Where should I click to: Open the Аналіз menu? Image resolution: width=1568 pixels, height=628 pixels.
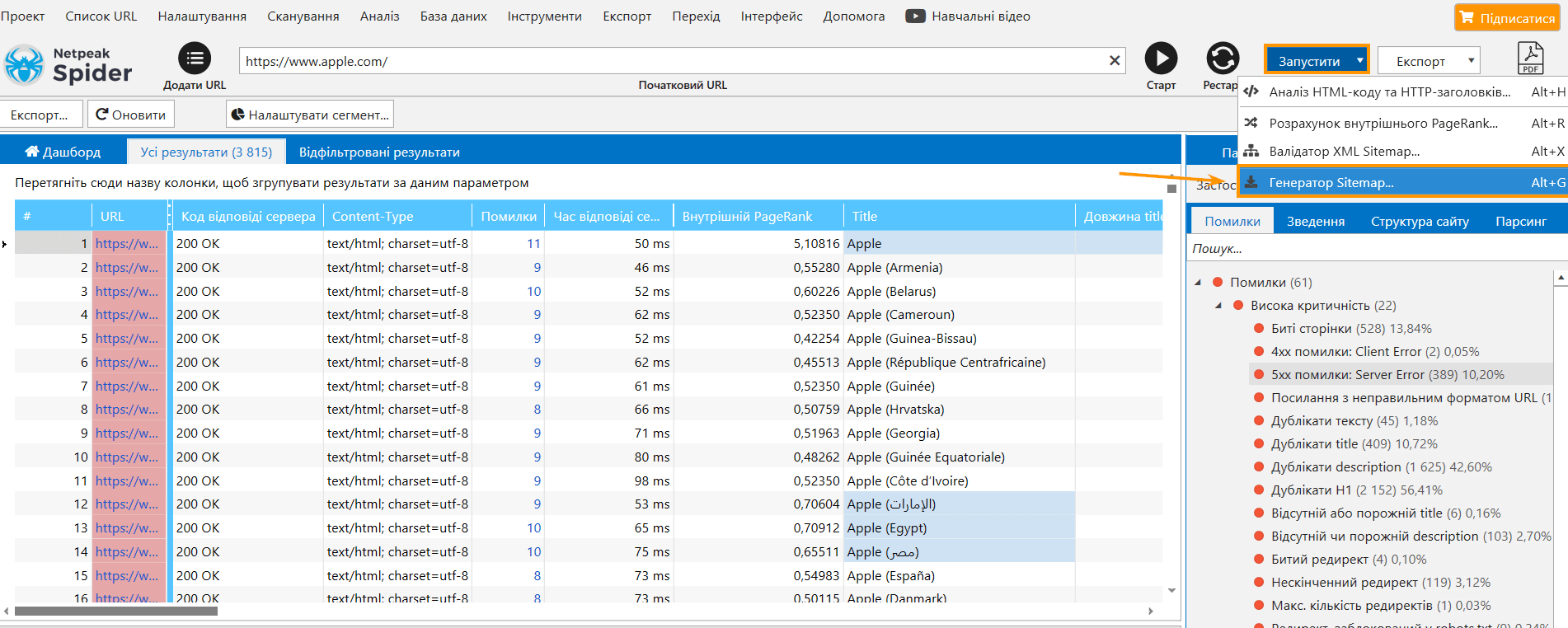380,16
